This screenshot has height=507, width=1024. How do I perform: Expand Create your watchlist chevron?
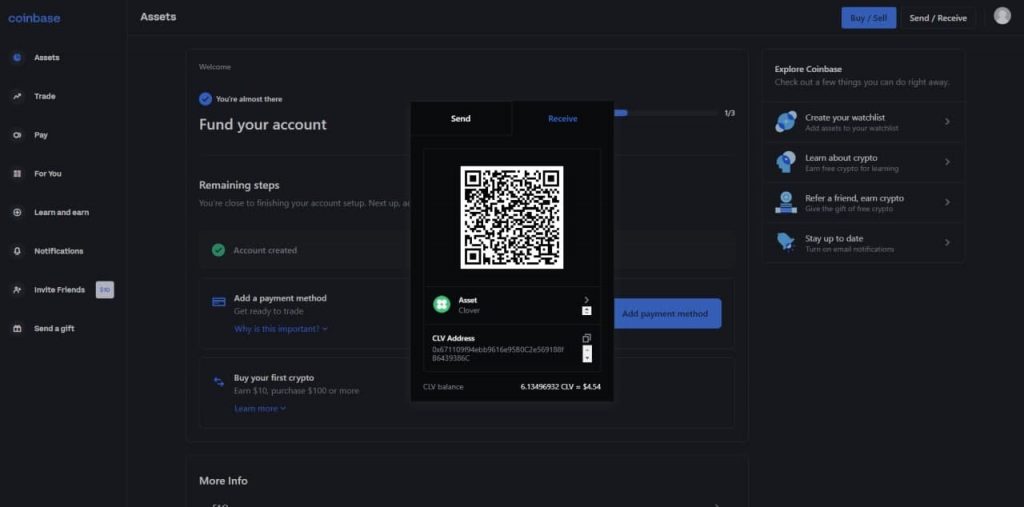pyautogui.click(x=948, y=122)
